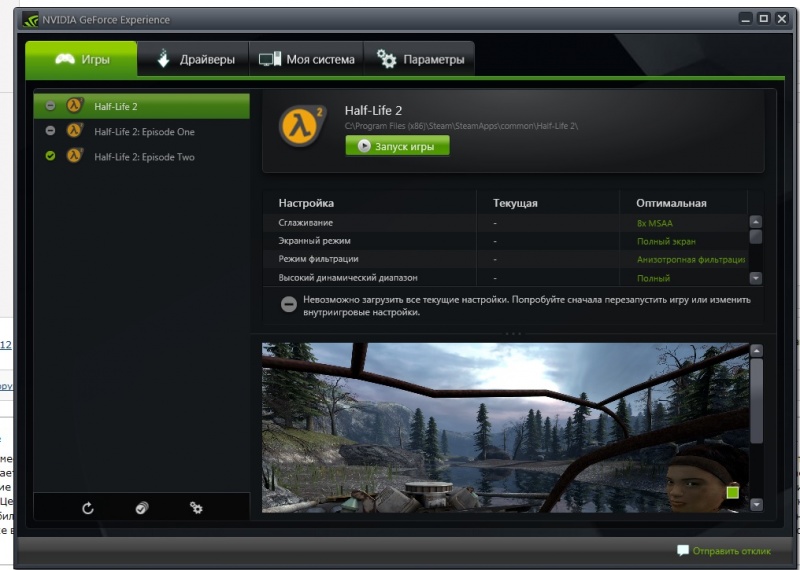Switch to the Драйверы tab
Viewport: 800px width, 570px height.
193,59
